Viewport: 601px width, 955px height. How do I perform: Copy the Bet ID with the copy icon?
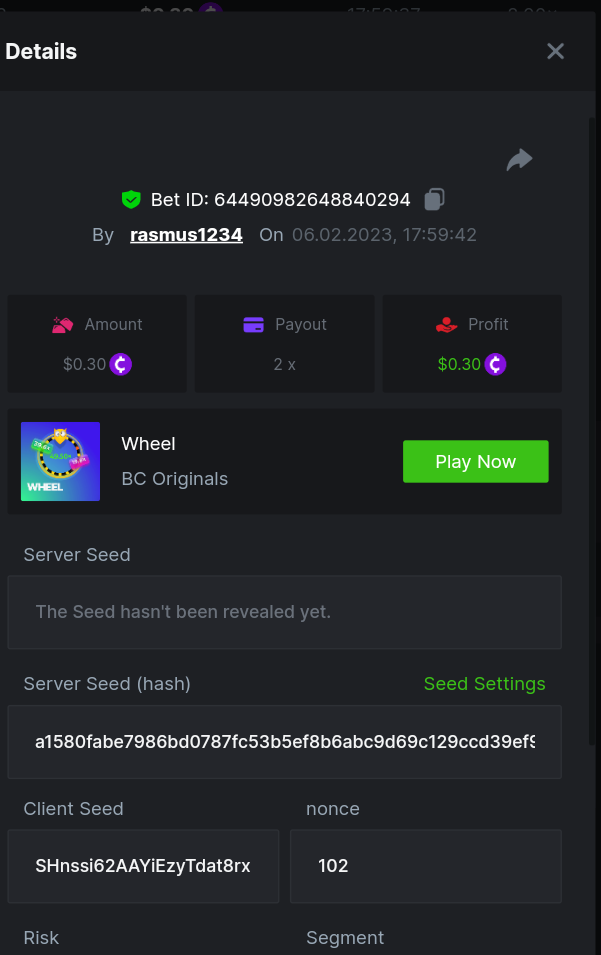tap(434, 199)
